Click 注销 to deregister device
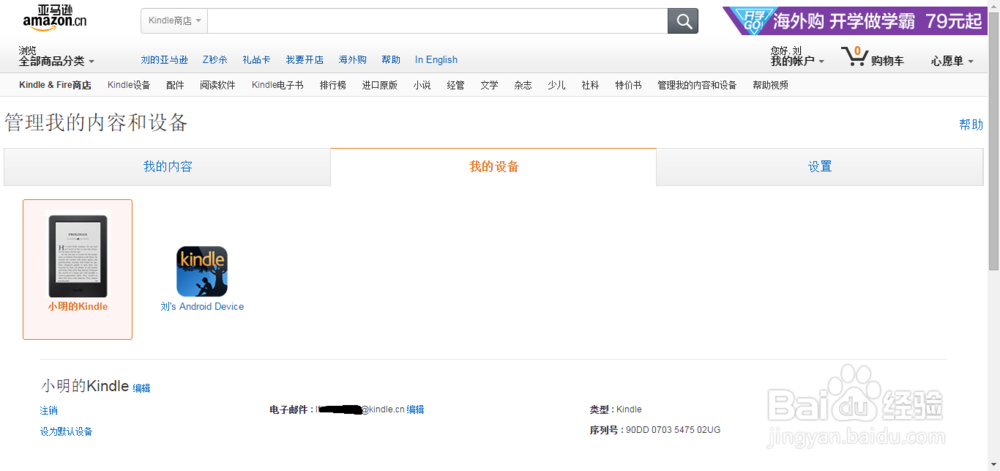Viewport: 1000px width, 471px height. (48, 410)
